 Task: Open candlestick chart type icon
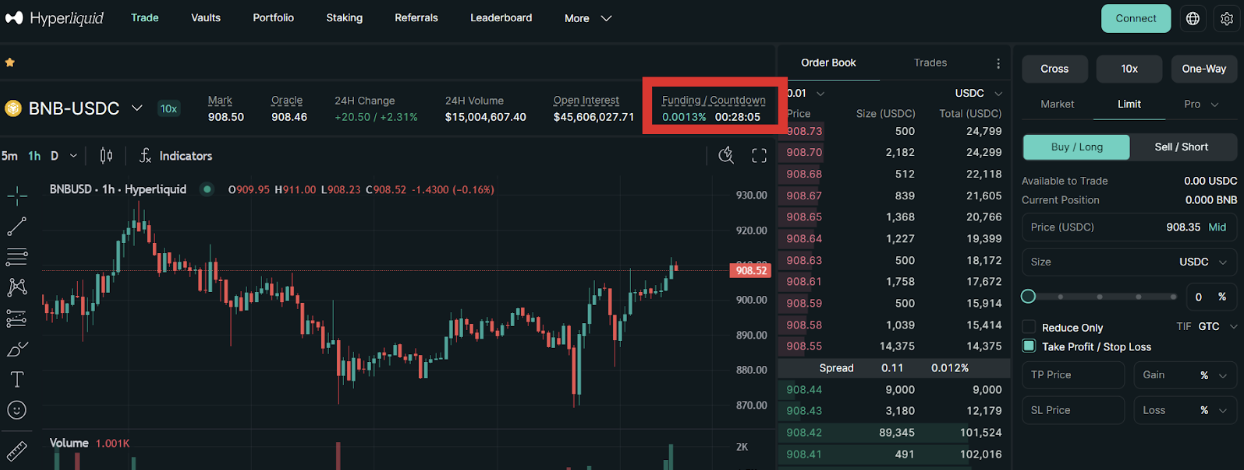[107, 156]
